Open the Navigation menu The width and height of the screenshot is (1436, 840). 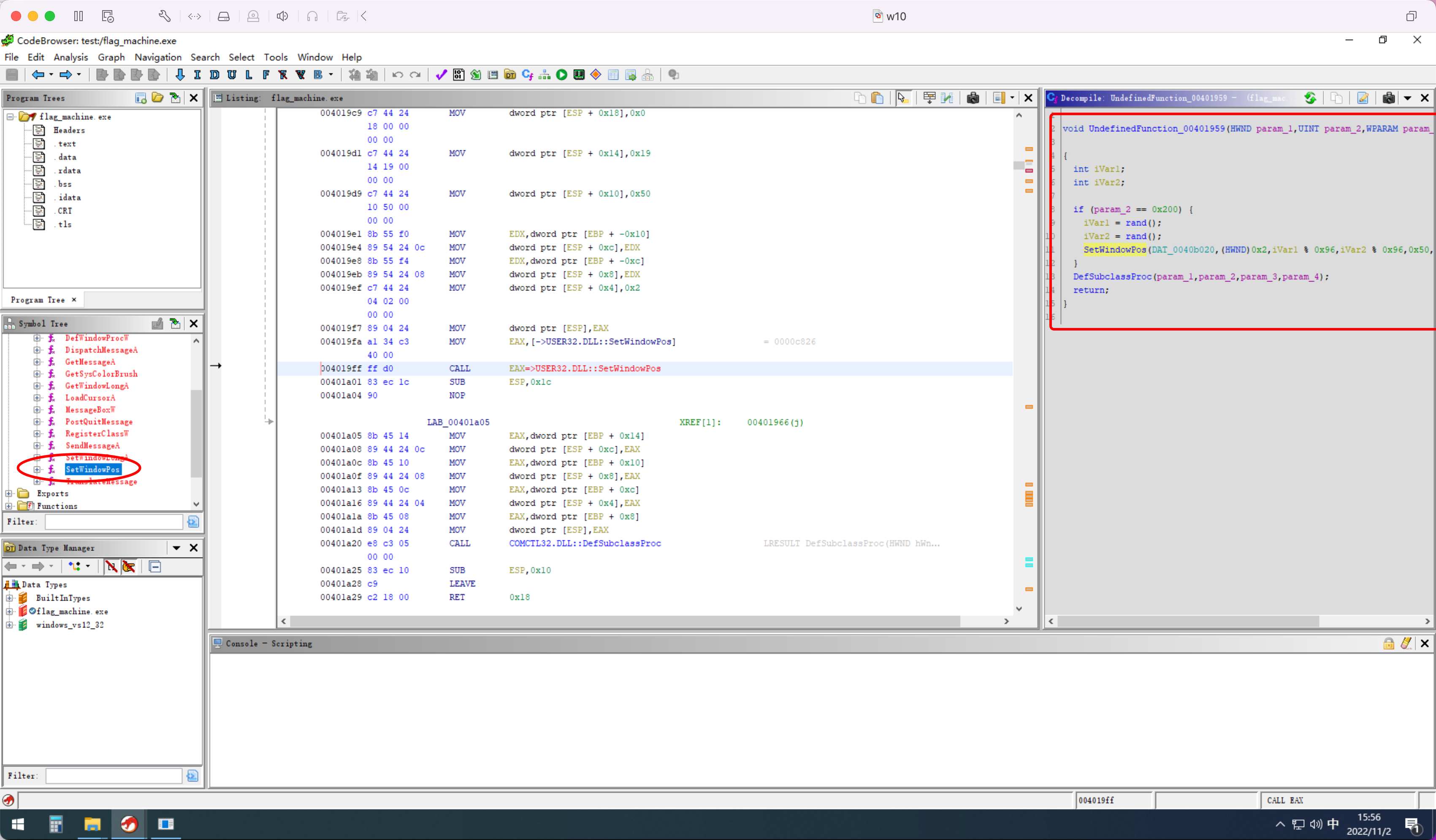[158, 57]
